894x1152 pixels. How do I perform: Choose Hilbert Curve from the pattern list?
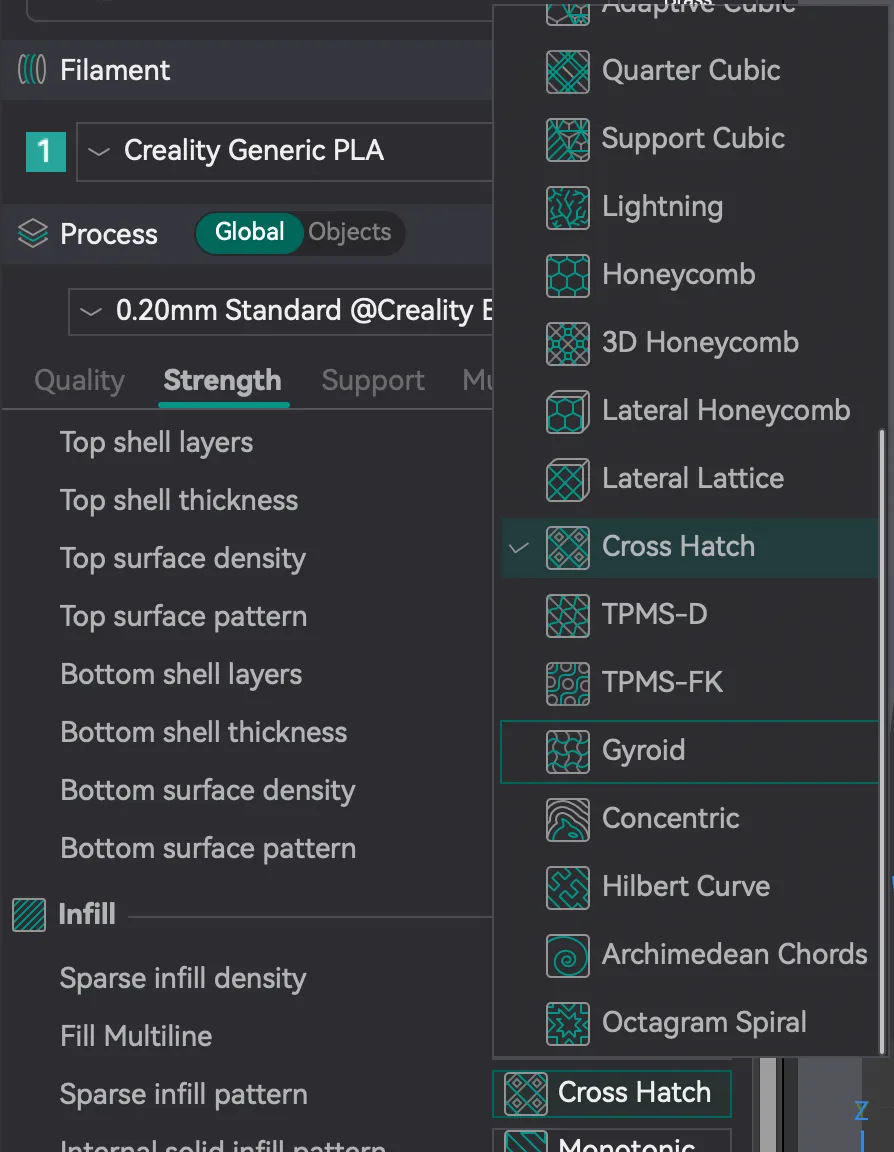690,888
